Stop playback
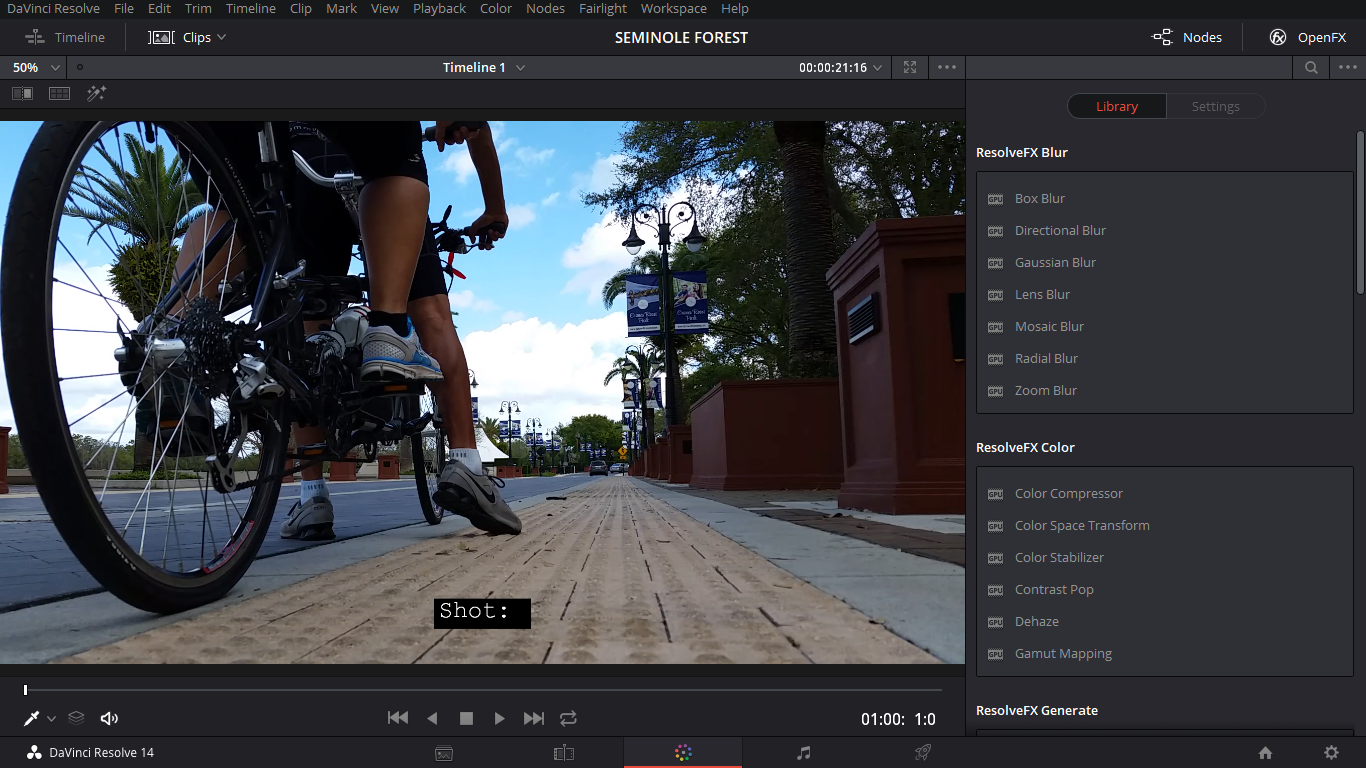The image size is (1366, 768). tap(466, 718)
